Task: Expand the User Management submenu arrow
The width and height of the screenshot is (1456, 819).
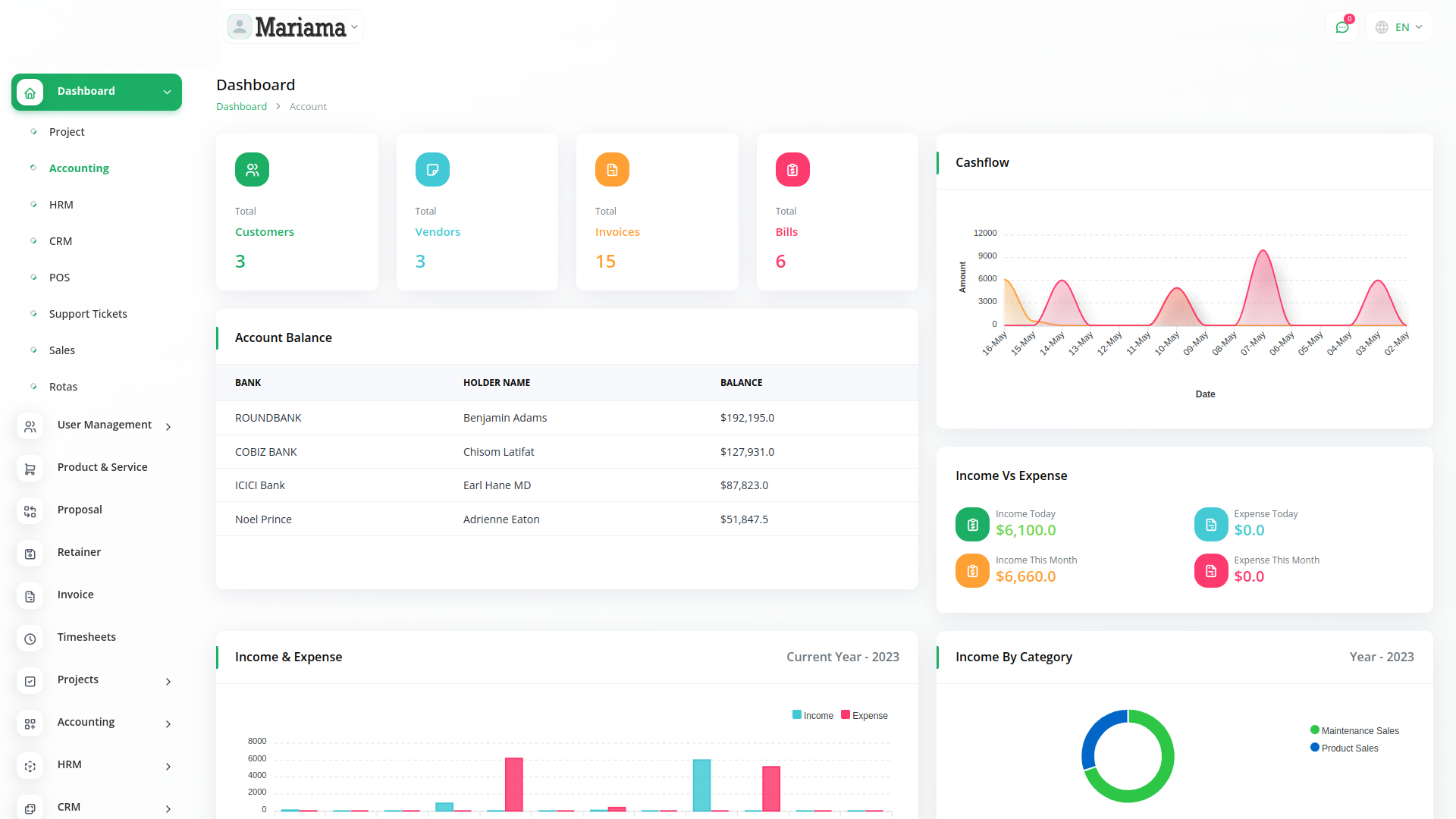Action: pos(168,427)
